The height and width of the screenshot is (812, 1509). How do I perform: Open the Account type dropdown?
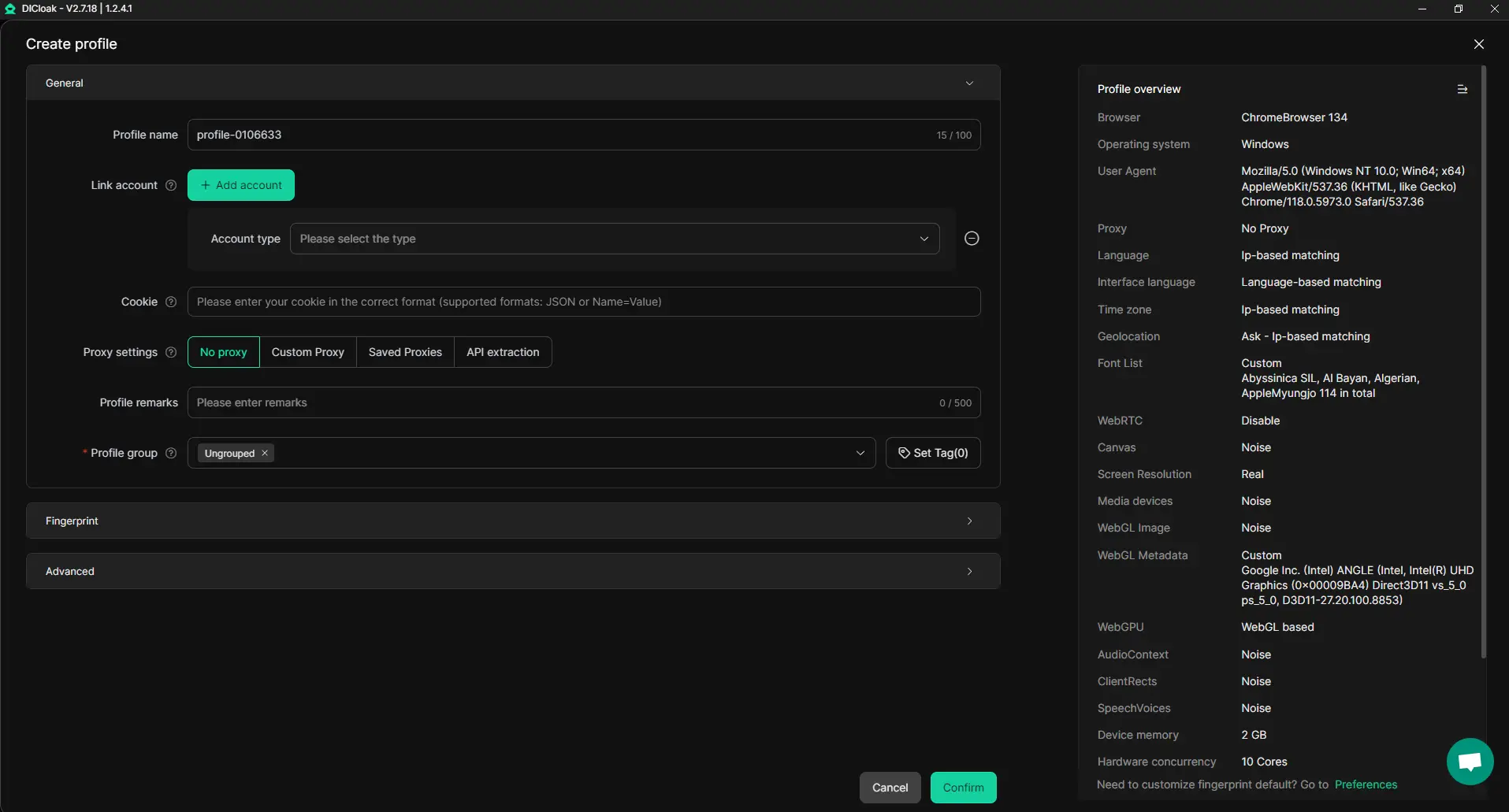(x=614, y=239)
